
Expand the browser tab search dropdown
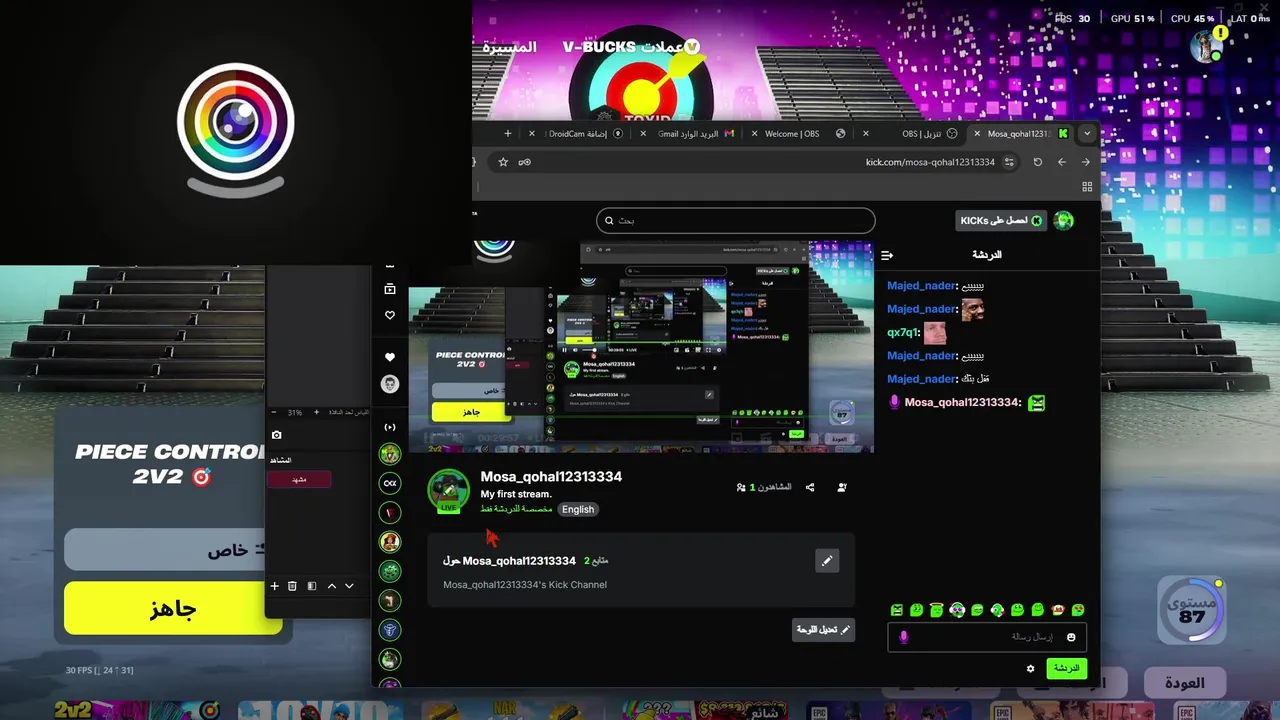point(1087,133)
